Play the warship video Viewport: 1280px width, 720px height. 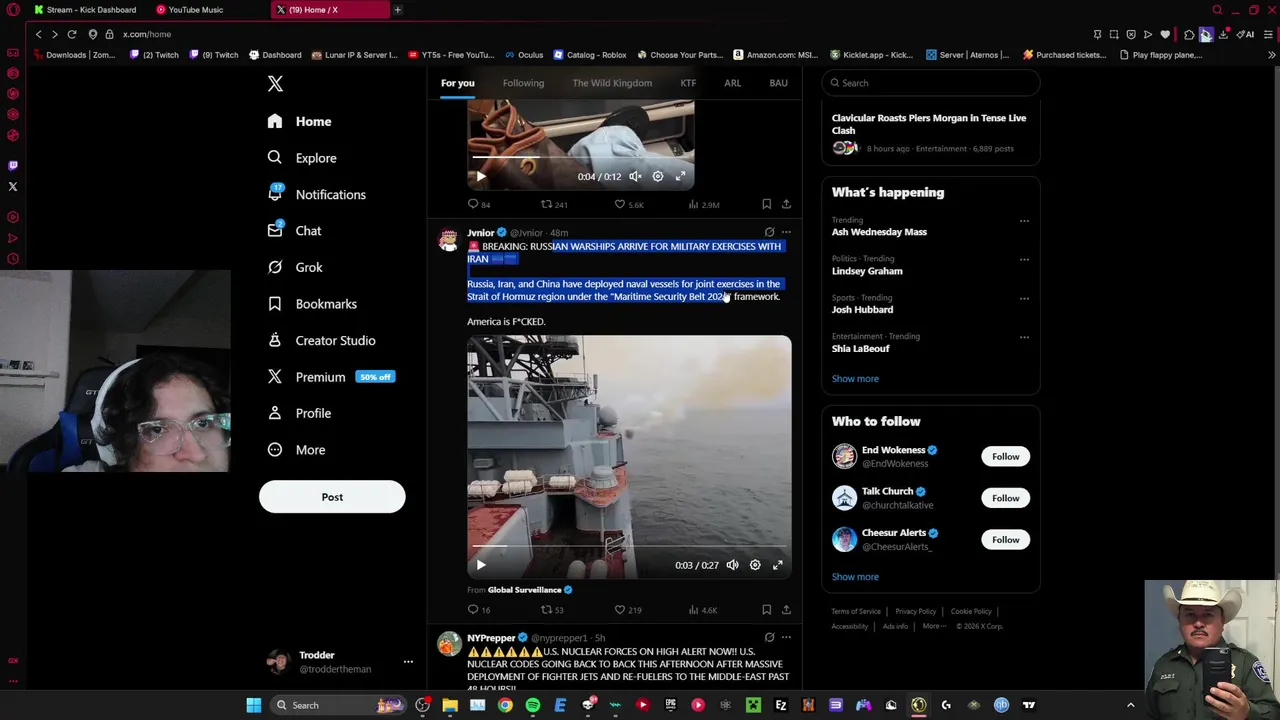[481, 565]
